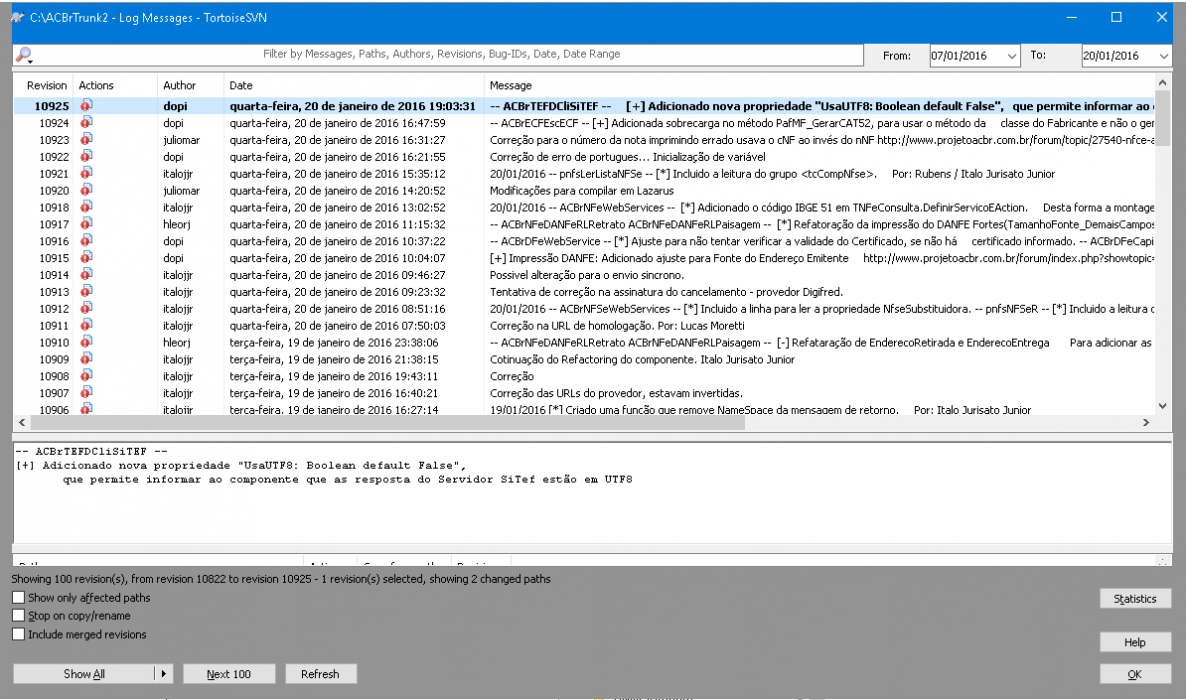Click the modified action icon for revision 10917
This screenshot has height=700, width=1186.
click(86, 224)
